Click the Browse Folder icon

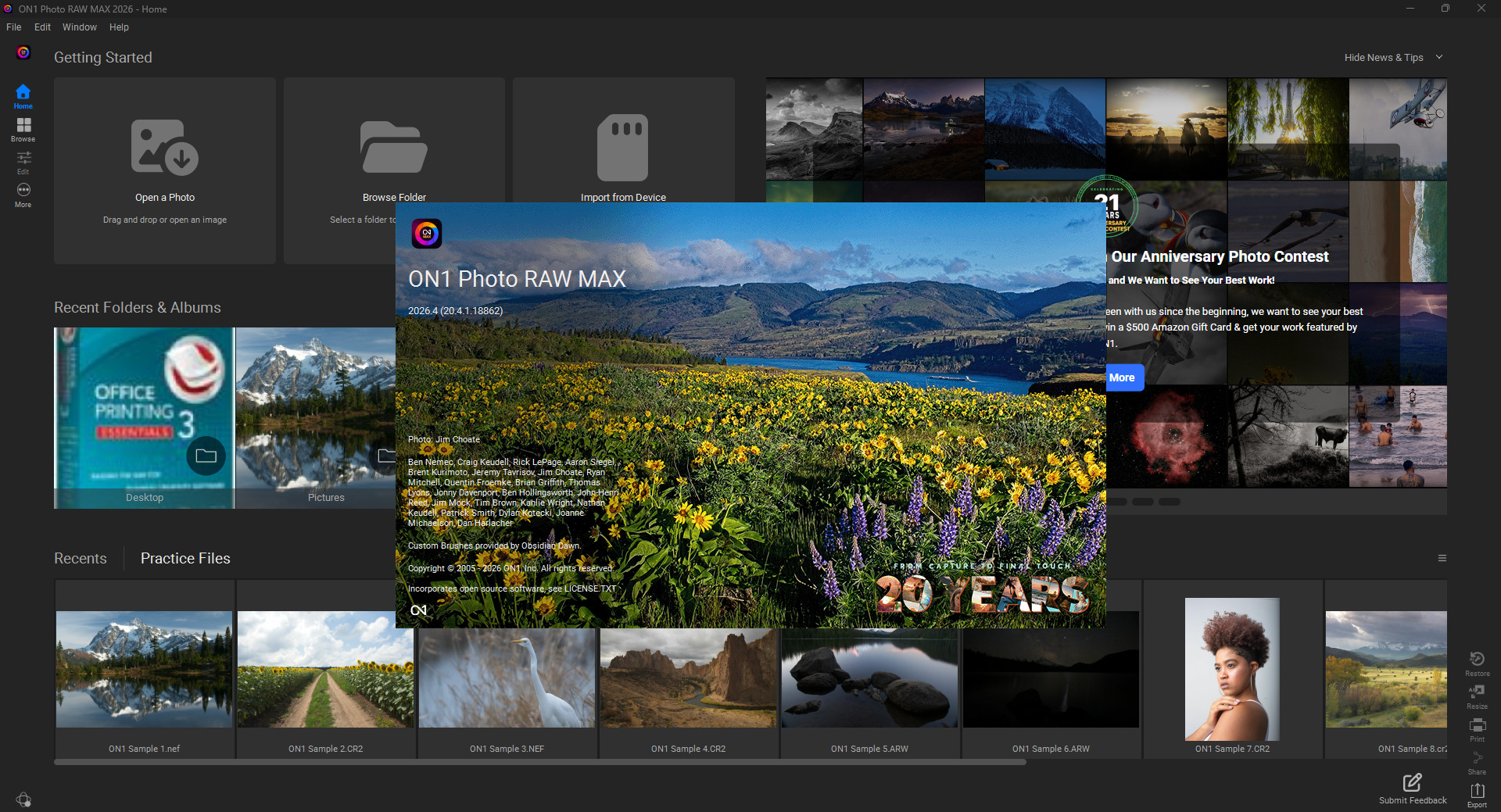click(393, 146)
